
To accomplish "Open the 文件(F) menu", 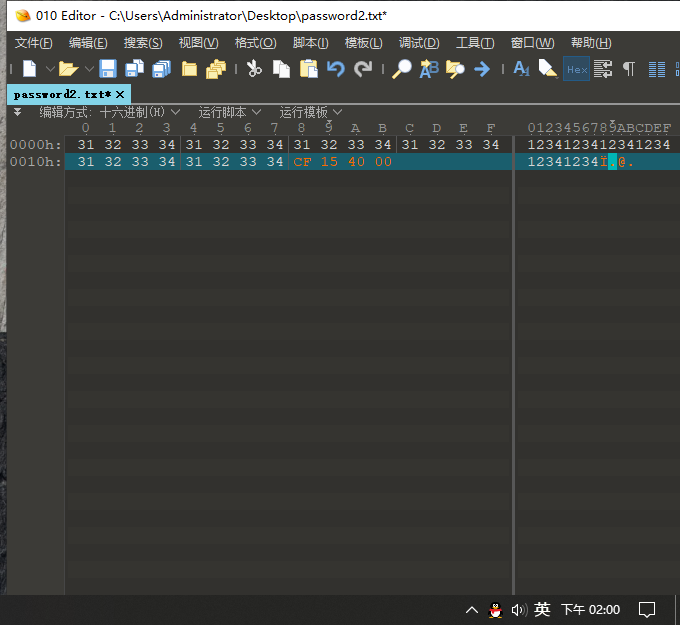I will click(33, 43).
